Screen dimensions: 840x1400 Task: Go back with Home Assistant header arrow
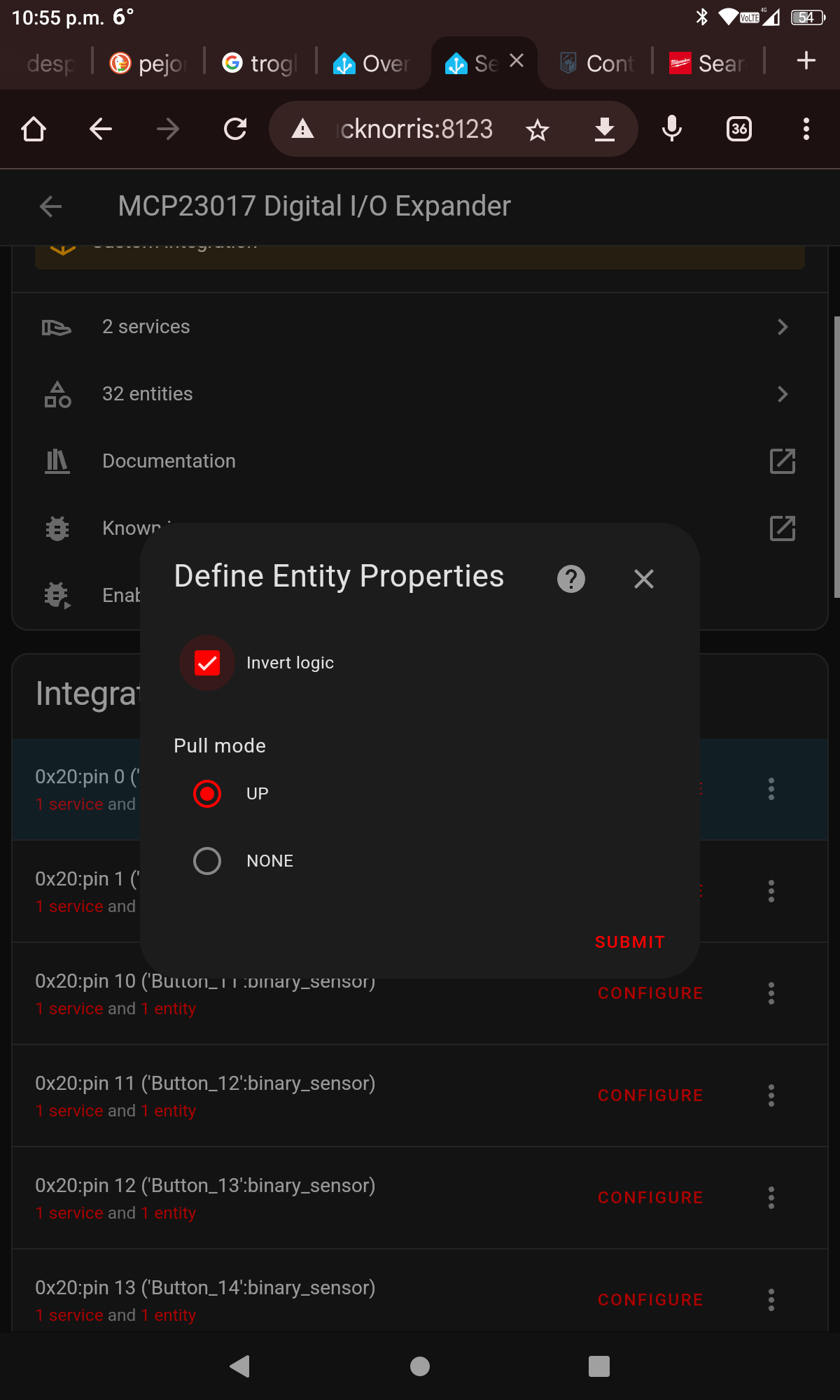[51, 206]
